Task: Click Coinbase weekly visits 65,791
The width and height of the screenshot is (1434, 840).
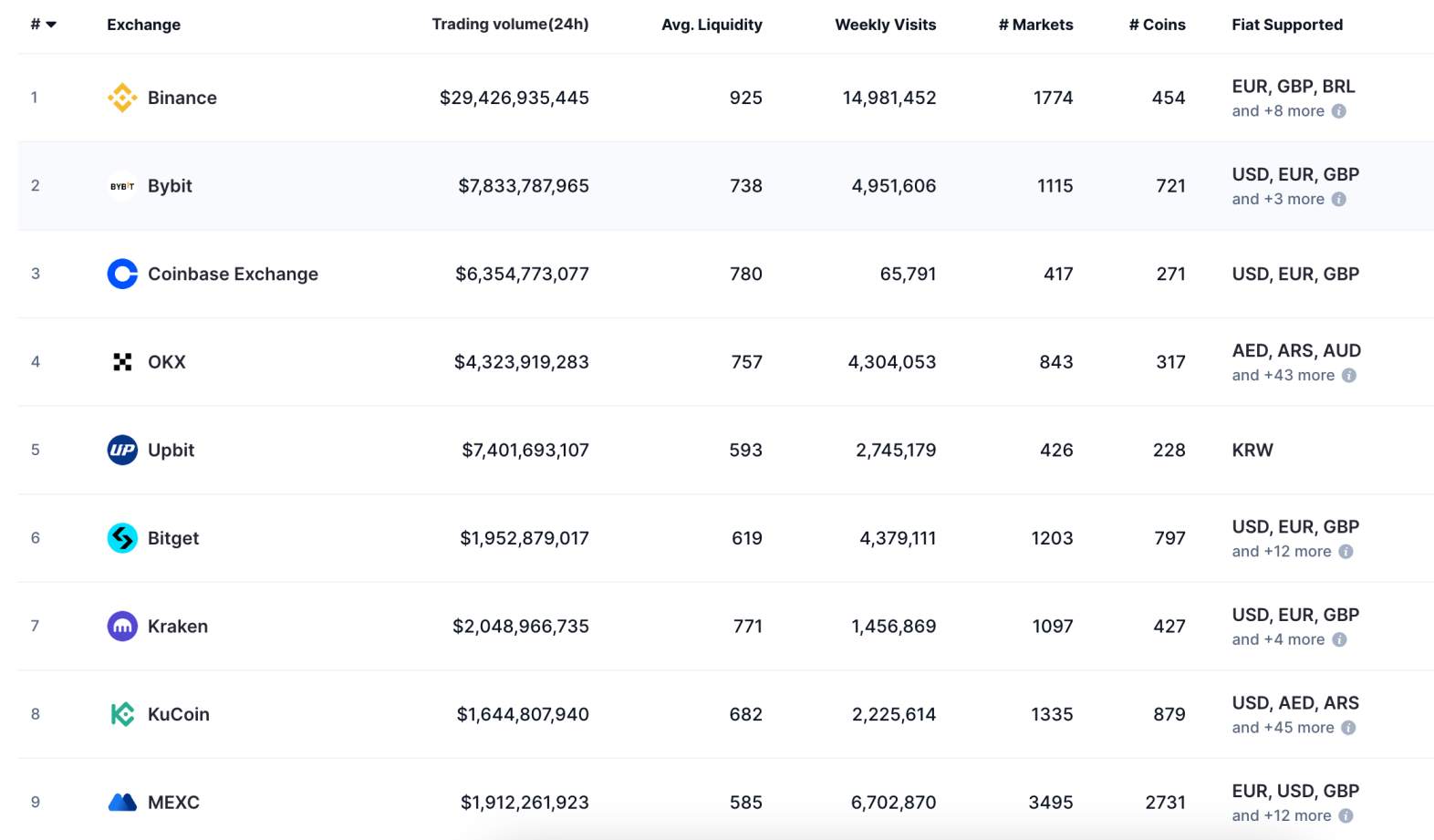Action: click(908, 274)
